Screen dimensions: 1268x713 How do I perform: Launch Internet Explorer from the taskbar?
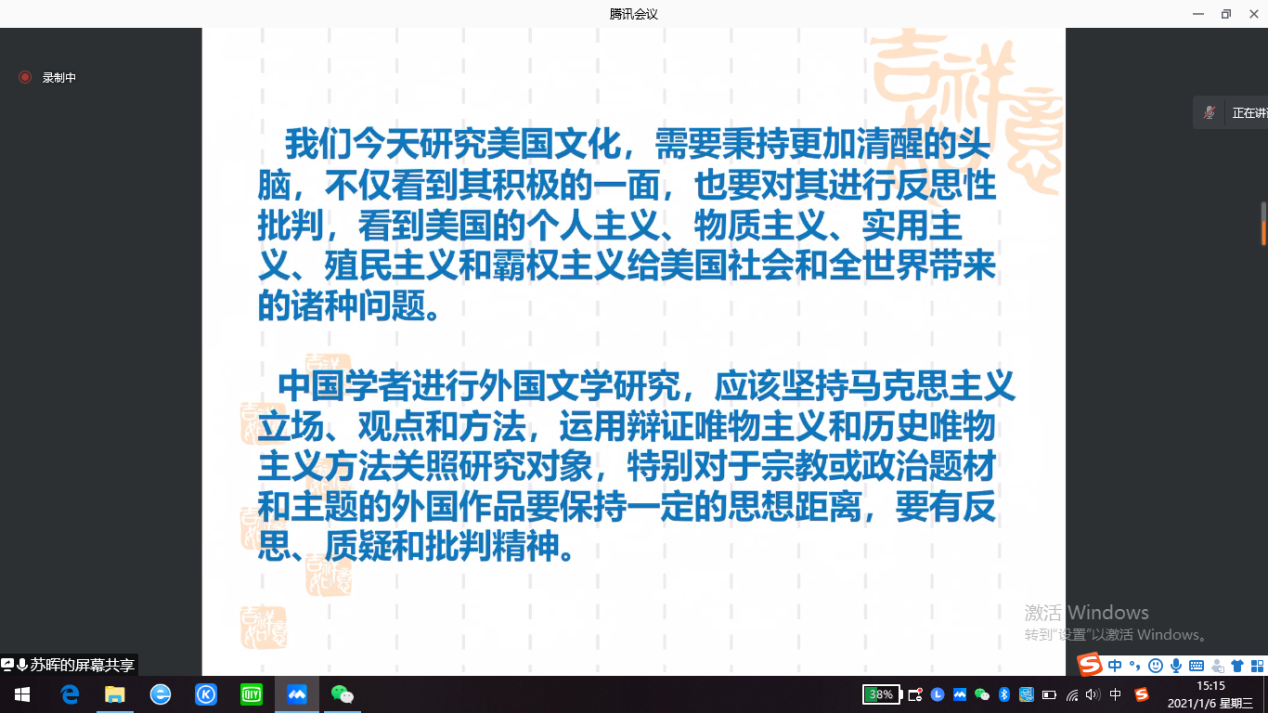[160, 695]
